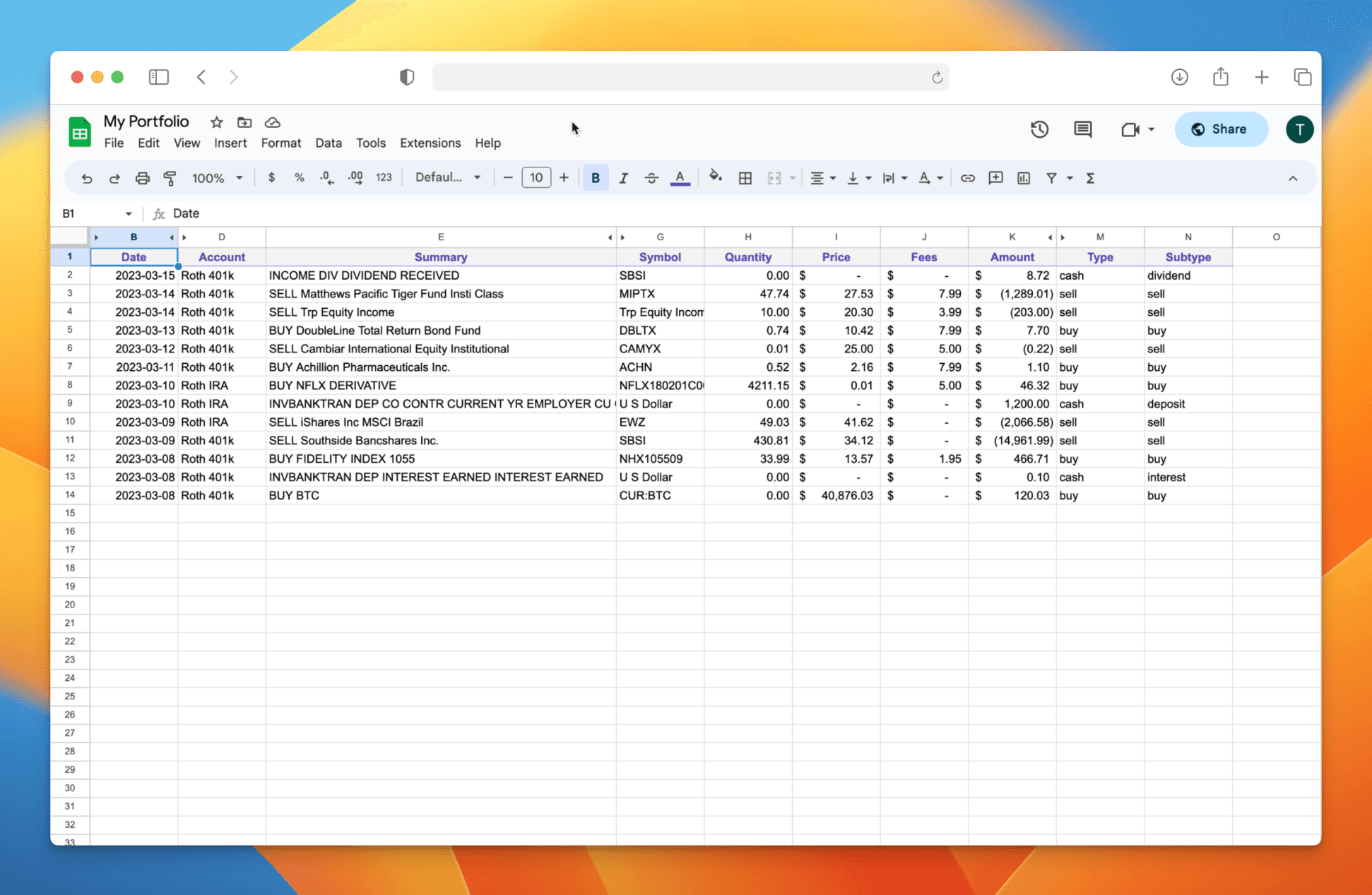The width and height of the screenshot is (1372, 895).
Task: Format as percent with the % icon
Action: click(300, 178)
